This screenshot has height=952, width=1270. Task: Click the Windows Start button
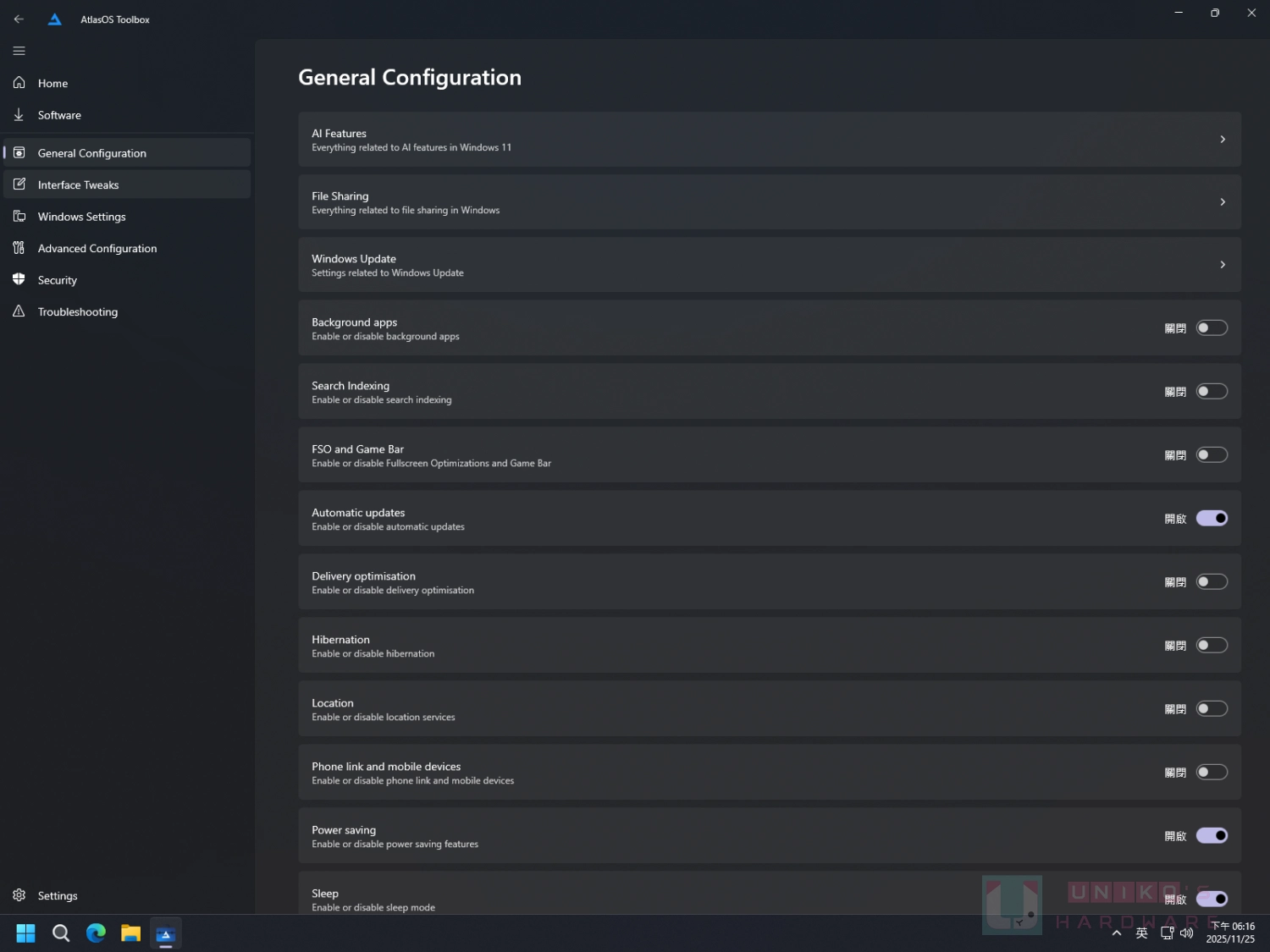point(25,933)
